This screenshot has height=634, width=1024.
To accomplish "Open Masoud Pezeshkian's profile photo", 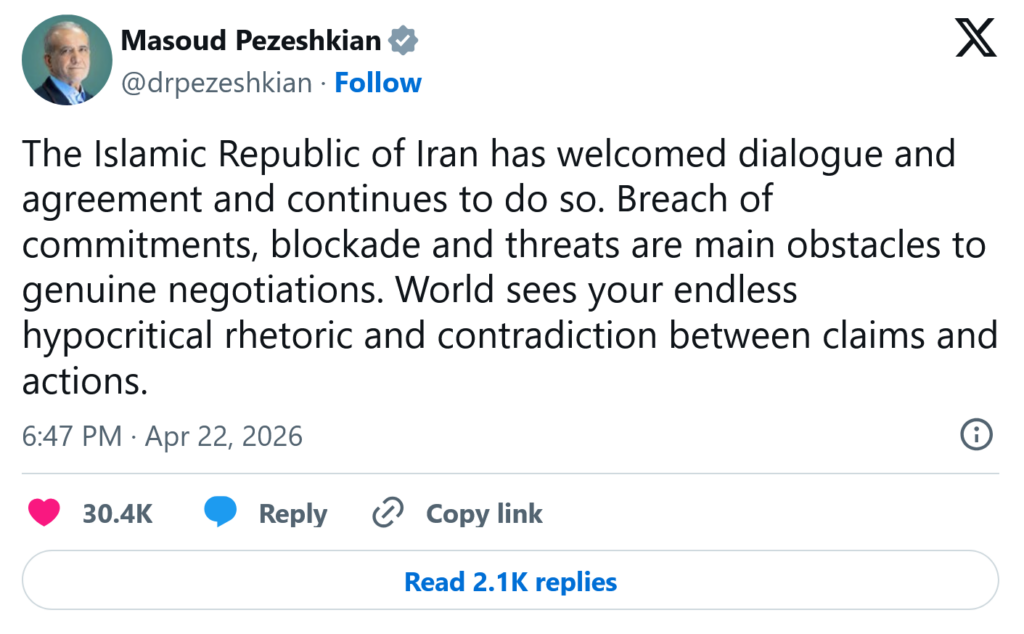I will coord(65,61).
